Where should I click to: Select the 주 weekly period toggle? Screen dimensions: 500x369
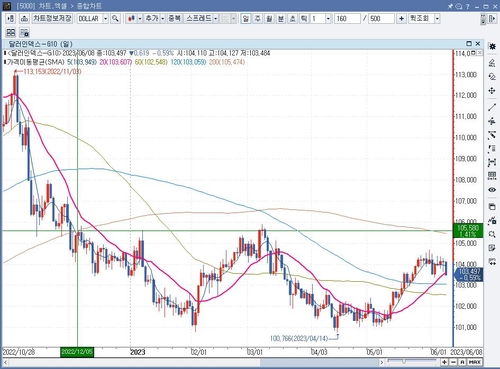258,19
